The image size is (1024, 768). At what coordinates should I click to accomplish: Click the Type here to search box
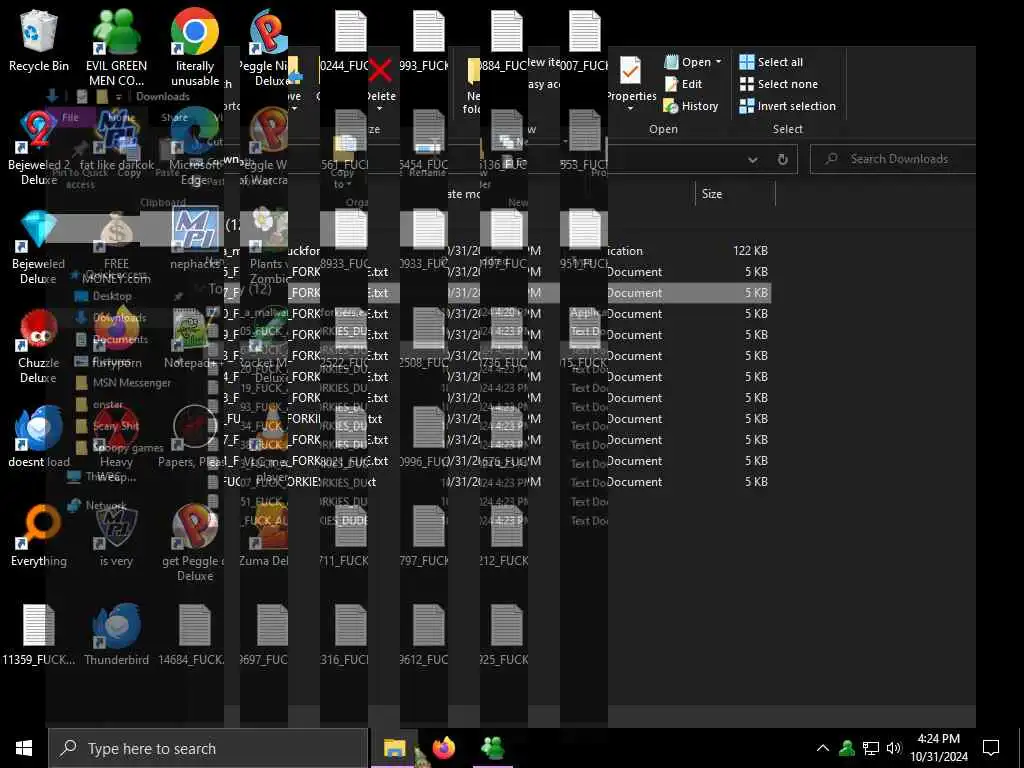[x=208, y=748]
